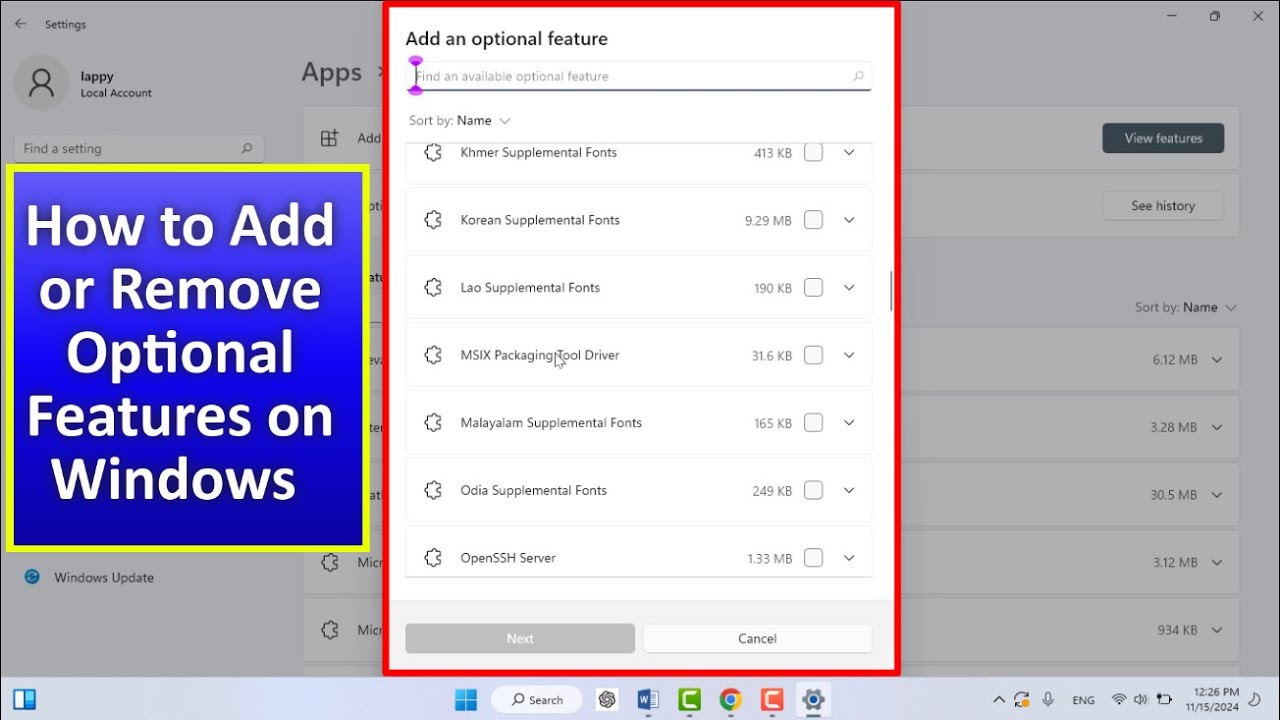1280x720 pixels.
Task: Click the taskbar Search box
Action: [x=537, y=699]
